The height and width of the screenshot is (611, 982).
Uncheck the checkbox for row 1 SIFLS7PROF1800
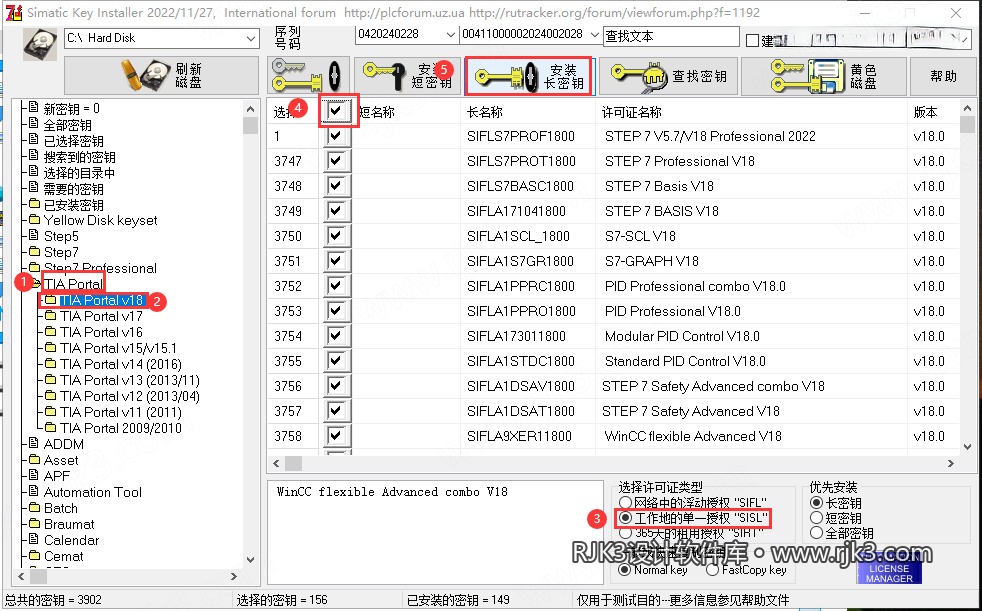click(x=337, y=136)
